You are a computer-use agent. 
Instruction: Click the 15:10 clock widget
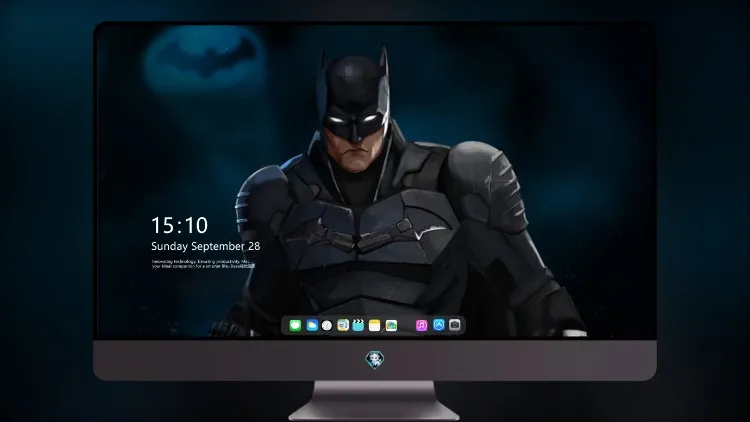179,225
